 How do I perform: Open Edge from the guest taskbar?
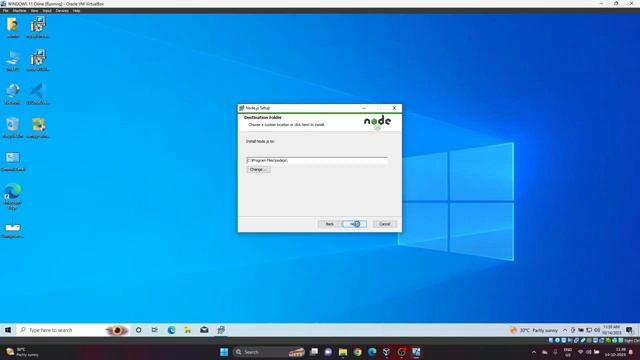171,330
